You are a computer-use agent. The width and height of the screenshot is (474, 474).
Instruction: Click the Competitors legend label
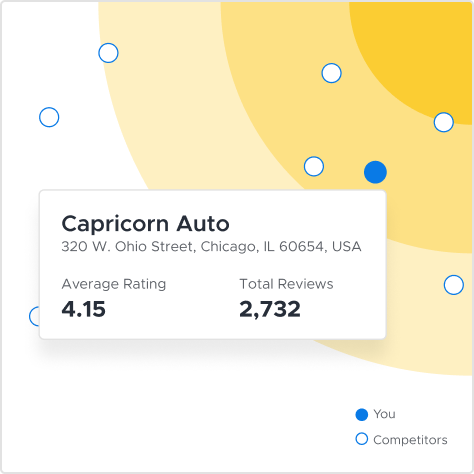[410, 440]
